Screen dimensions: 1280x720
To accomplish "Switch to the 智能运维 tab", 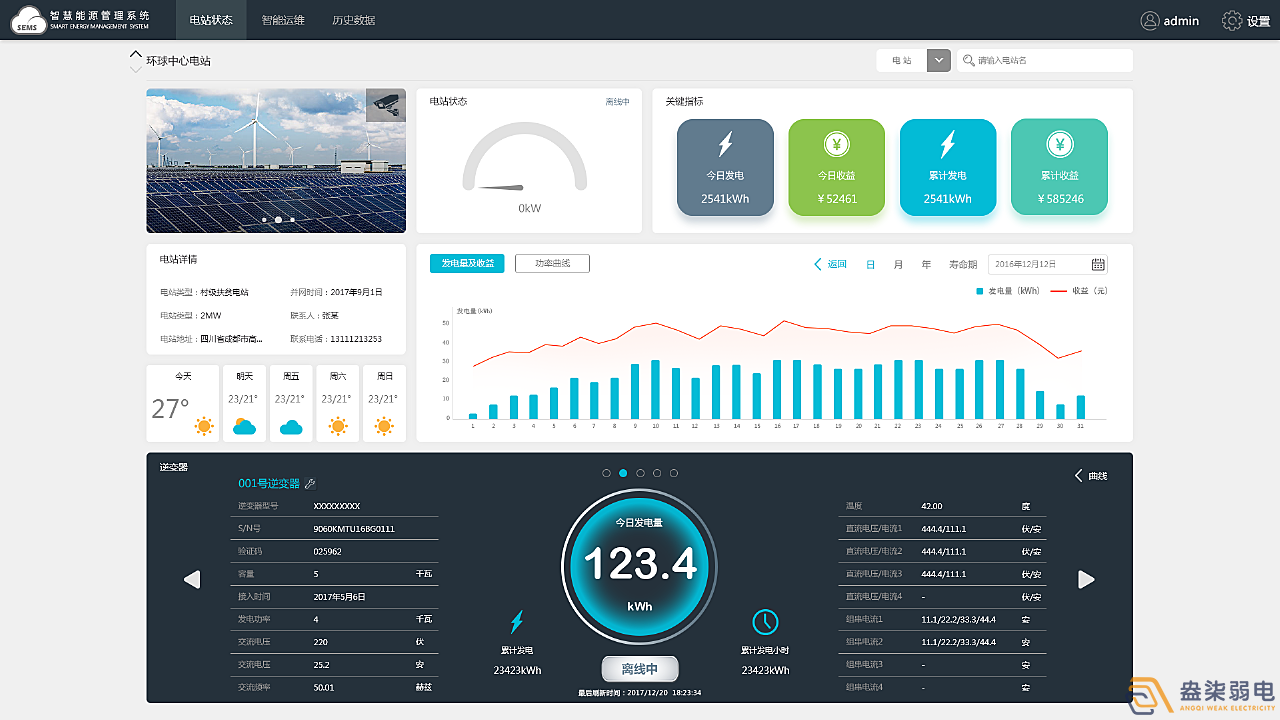I will (x=283, y=20).
